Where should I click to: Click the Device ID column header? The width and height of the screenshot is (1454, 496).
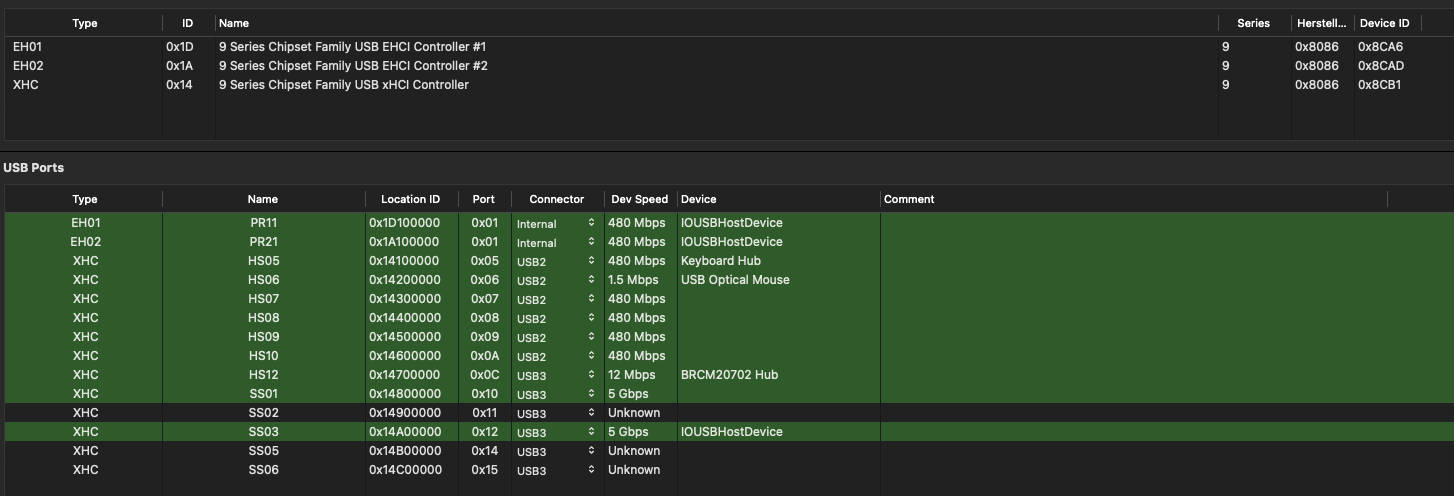tap(1384, 23)
